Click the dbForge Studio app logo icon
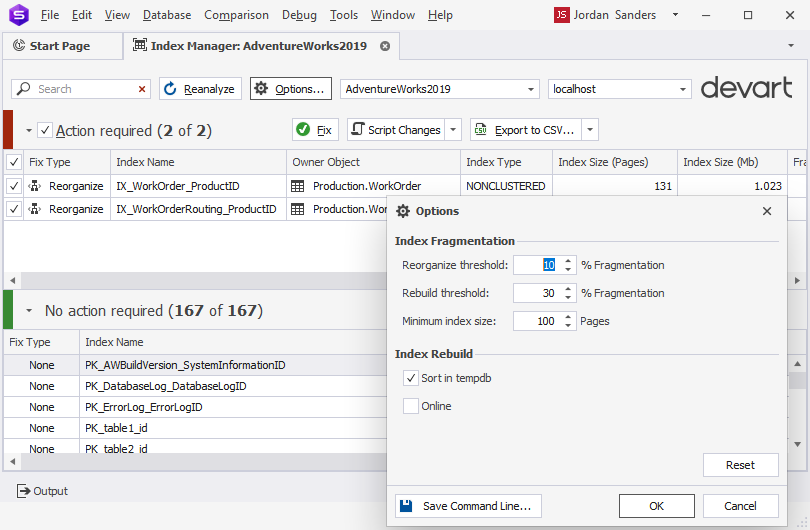The width and height of the screenshot is (810, 530). [x=19, y=14]
